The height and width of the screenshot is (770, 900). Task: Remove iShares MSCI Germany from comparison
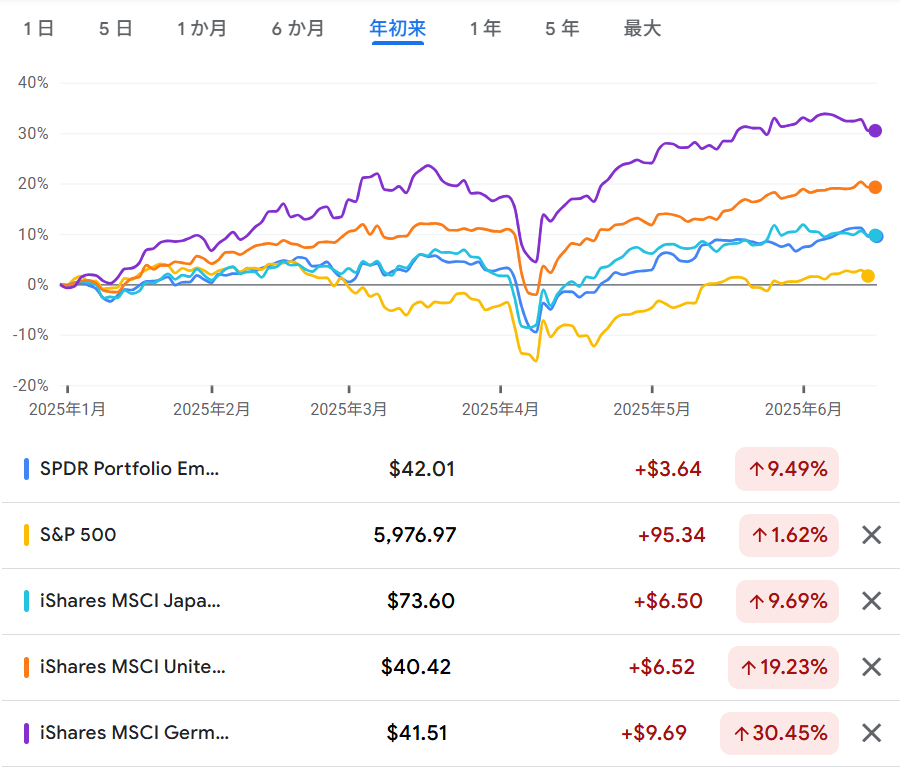coord(871,733)
